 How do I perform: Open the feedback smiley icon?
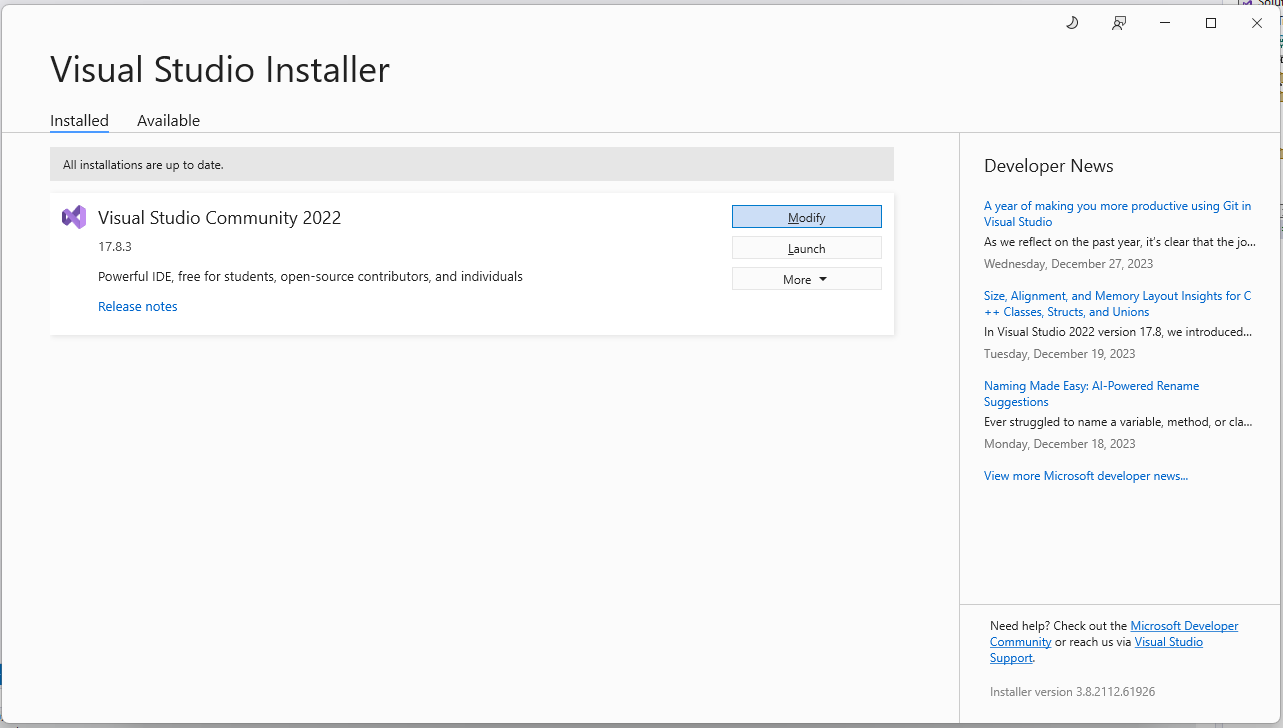pos(1118,22)
